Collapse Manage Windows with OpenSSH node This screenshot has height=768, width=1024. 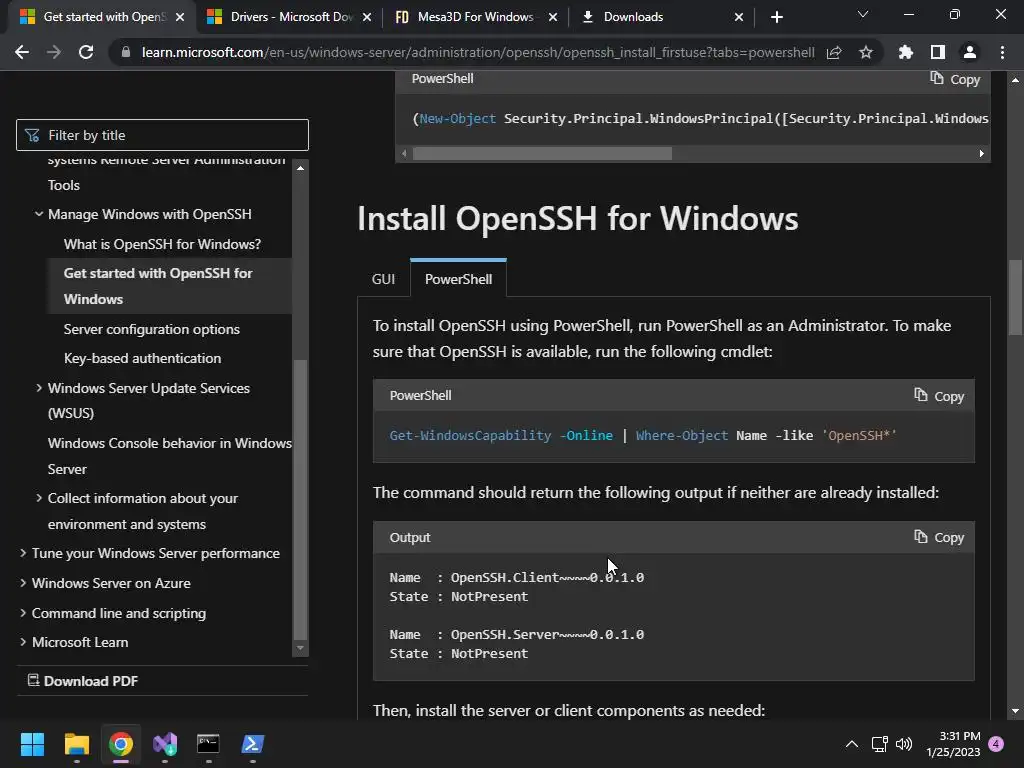point(39,214)
